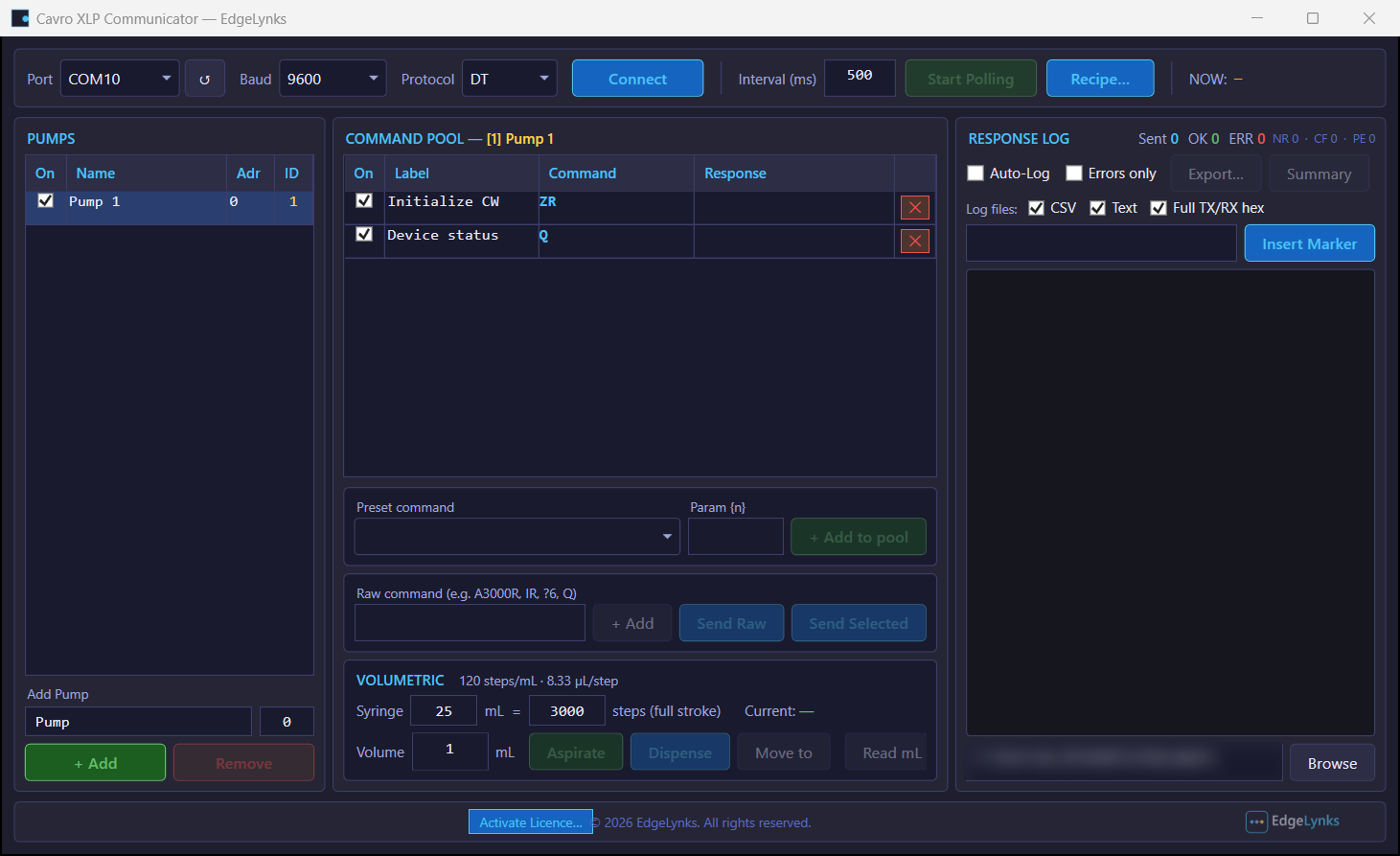Toggle the Full TX/RX hex checkbox
This screenshot has width=1400, height=856.
point(1159,208)
